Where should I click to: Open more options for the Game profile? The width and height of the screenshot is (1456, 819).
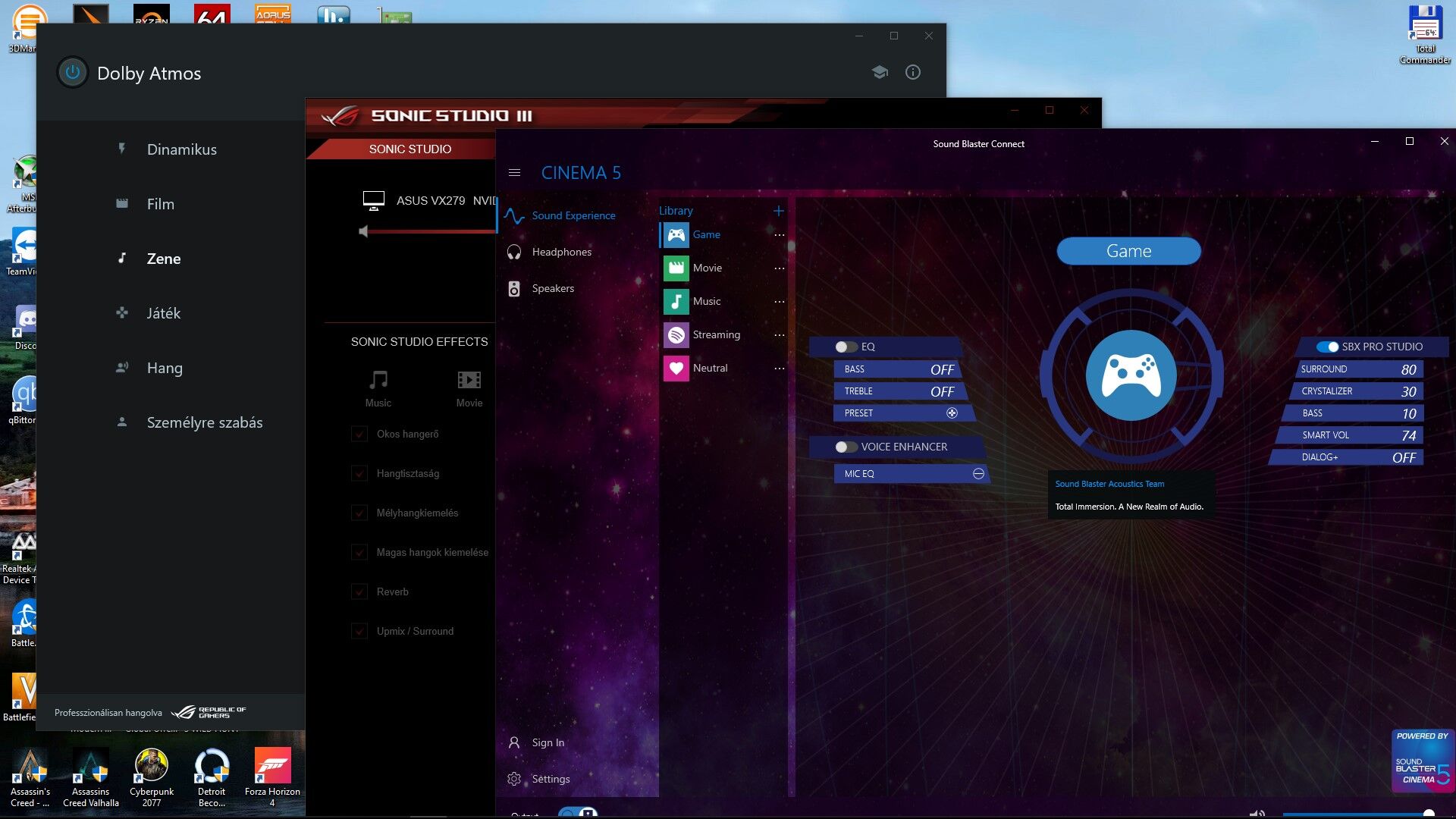pos(779,235)
